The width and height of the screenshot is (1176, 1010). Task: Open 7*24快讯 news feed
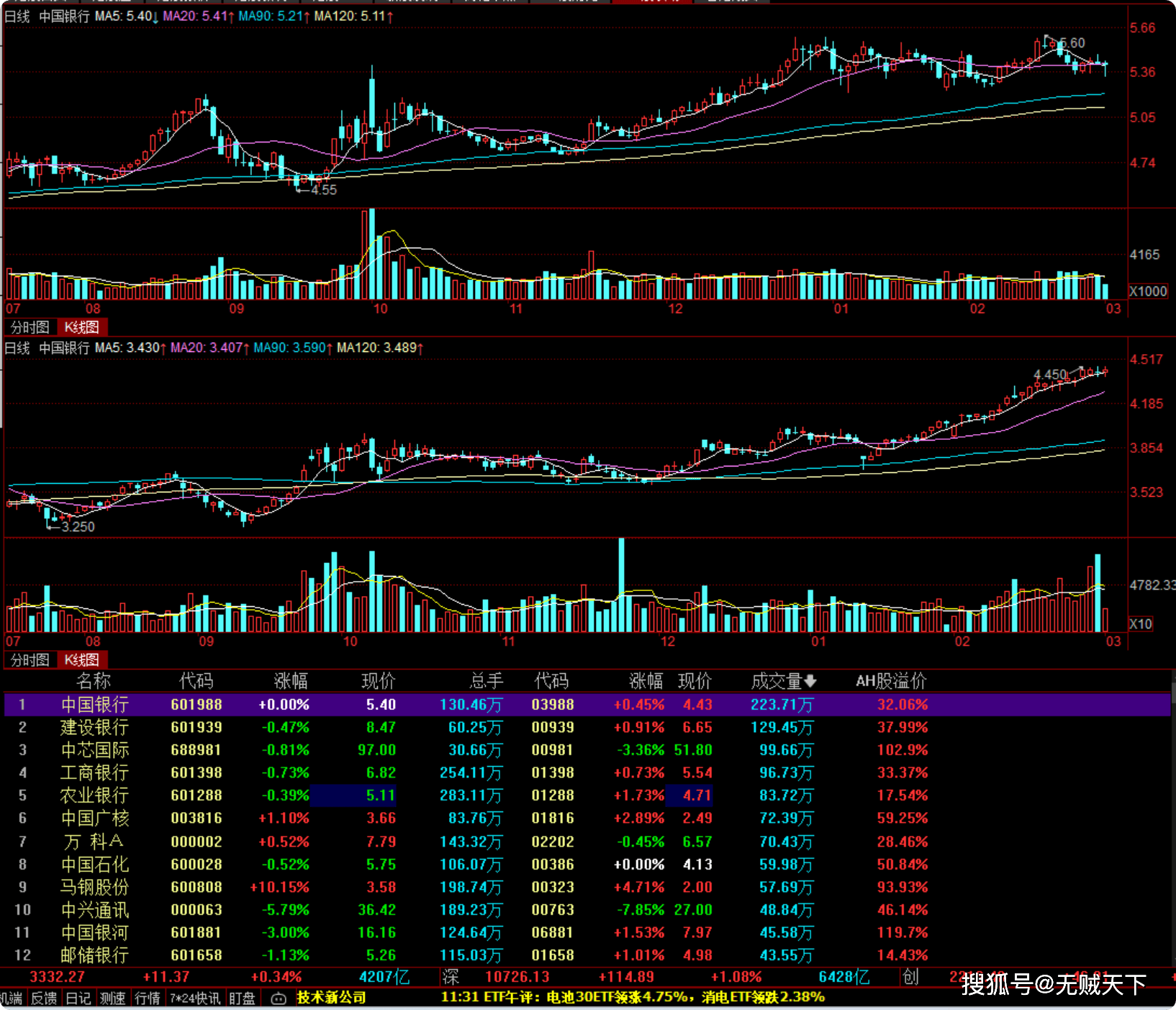coord(195,998)
